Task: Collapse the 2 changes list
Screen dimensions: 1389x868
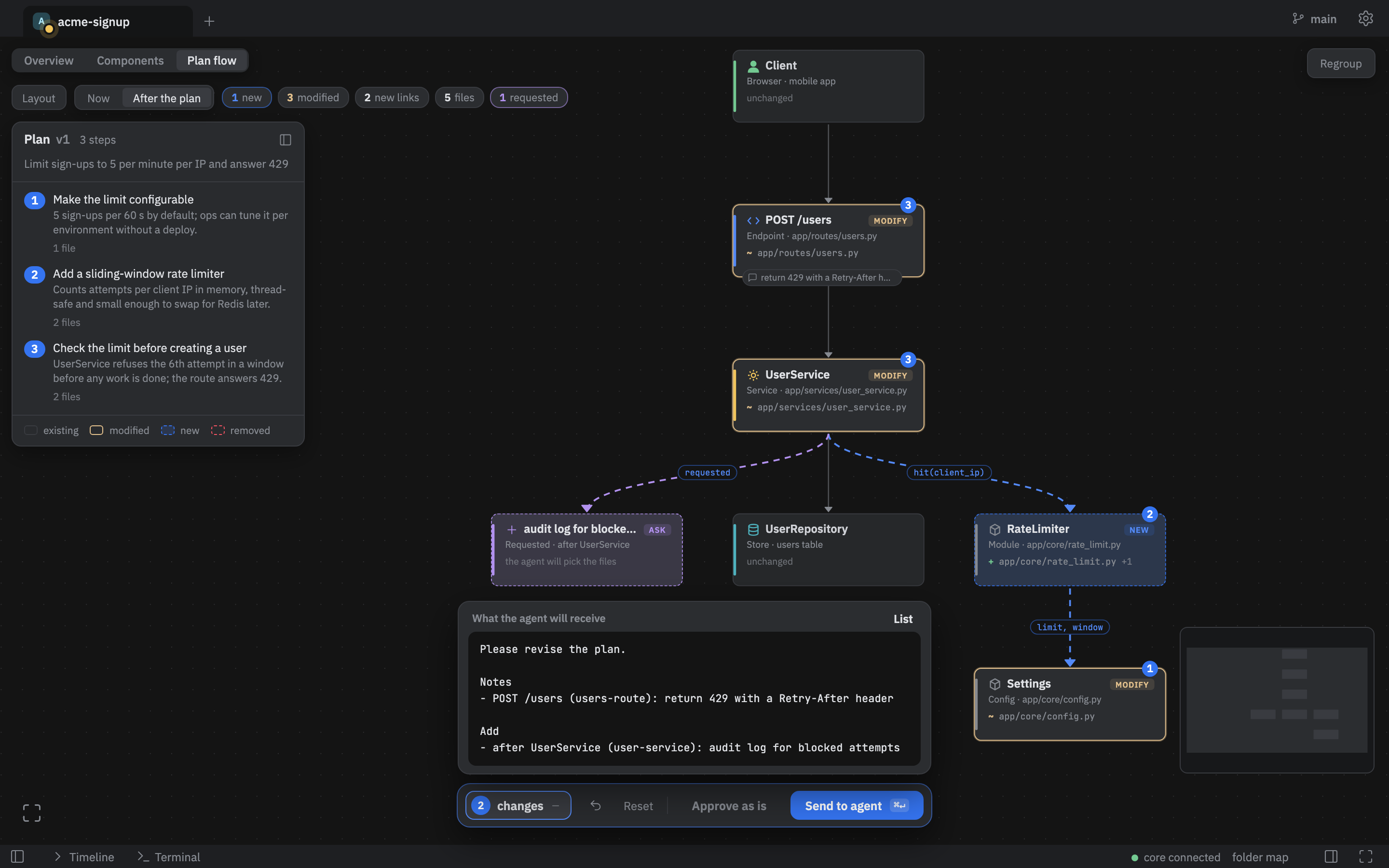Action: 518,805
